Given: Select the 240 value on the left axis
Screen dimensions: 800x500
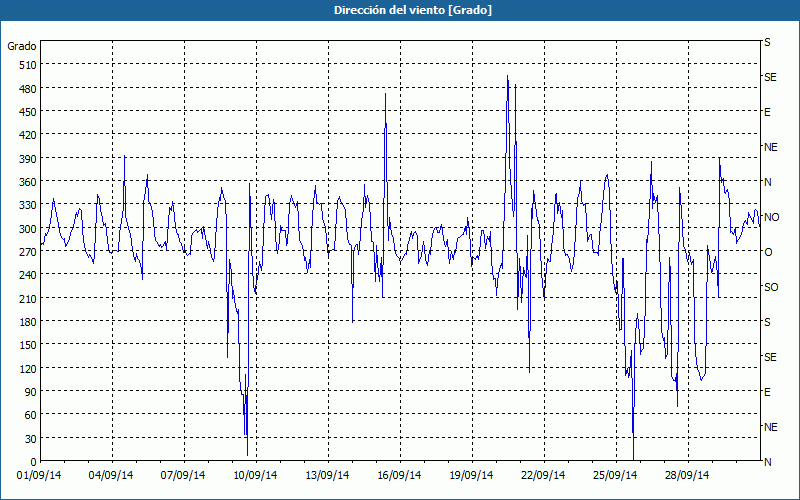Looking at the screenshot, I should pyautogui.click(x=28, y=275).
